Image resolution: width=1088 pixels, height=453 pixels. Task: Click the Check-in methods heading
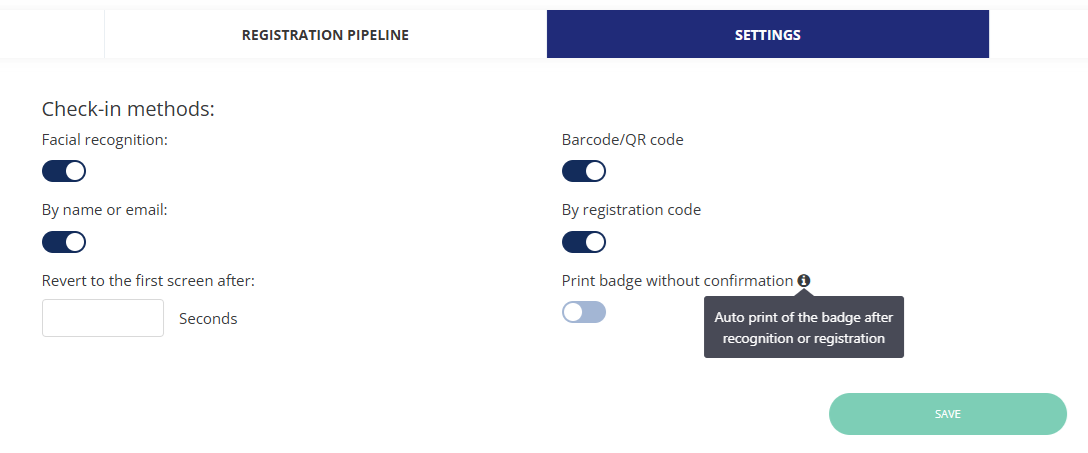click(x=128, y=108)
